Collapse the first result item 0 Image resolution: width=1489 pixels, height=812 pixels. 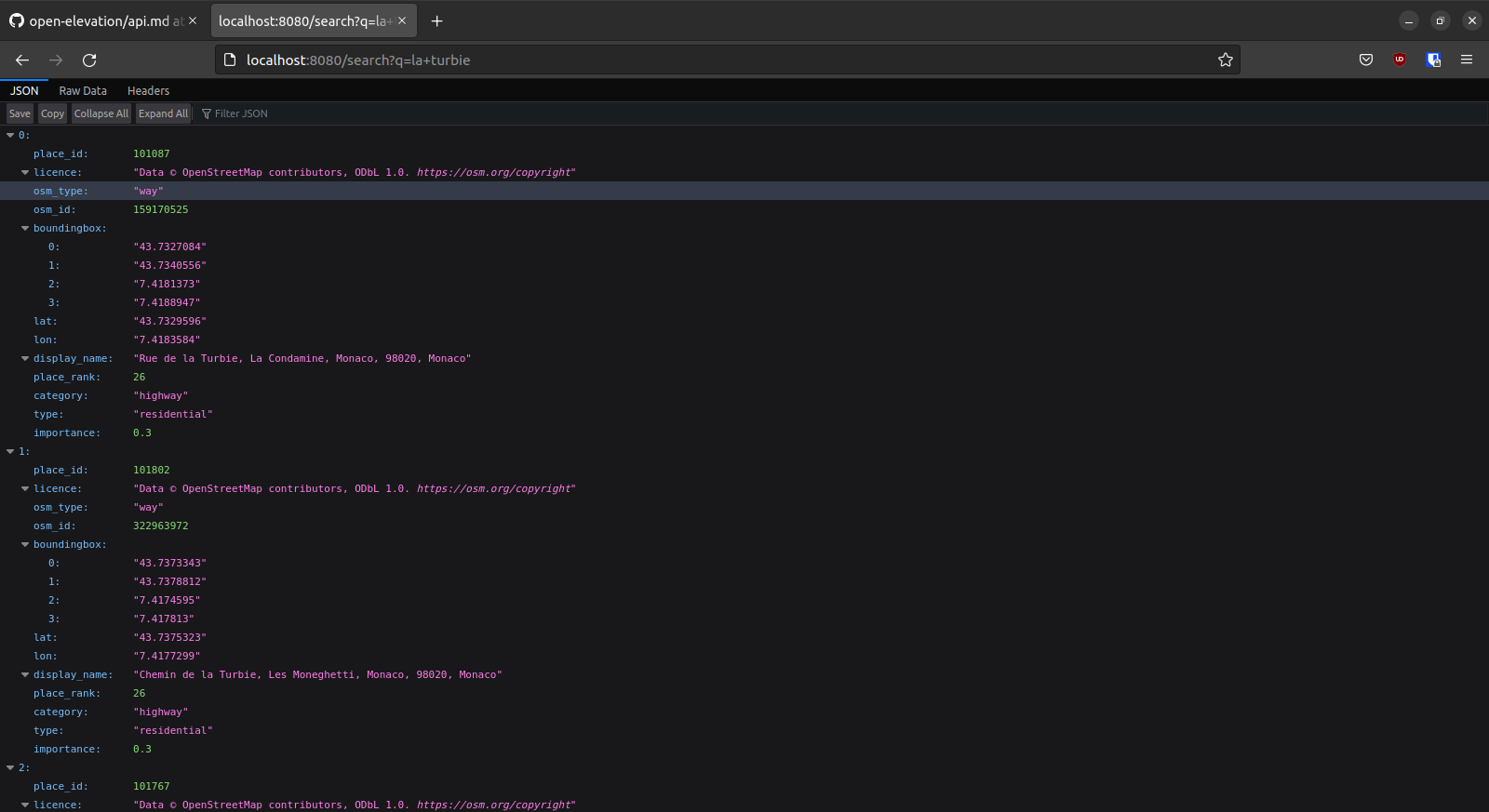click(10, 136)
